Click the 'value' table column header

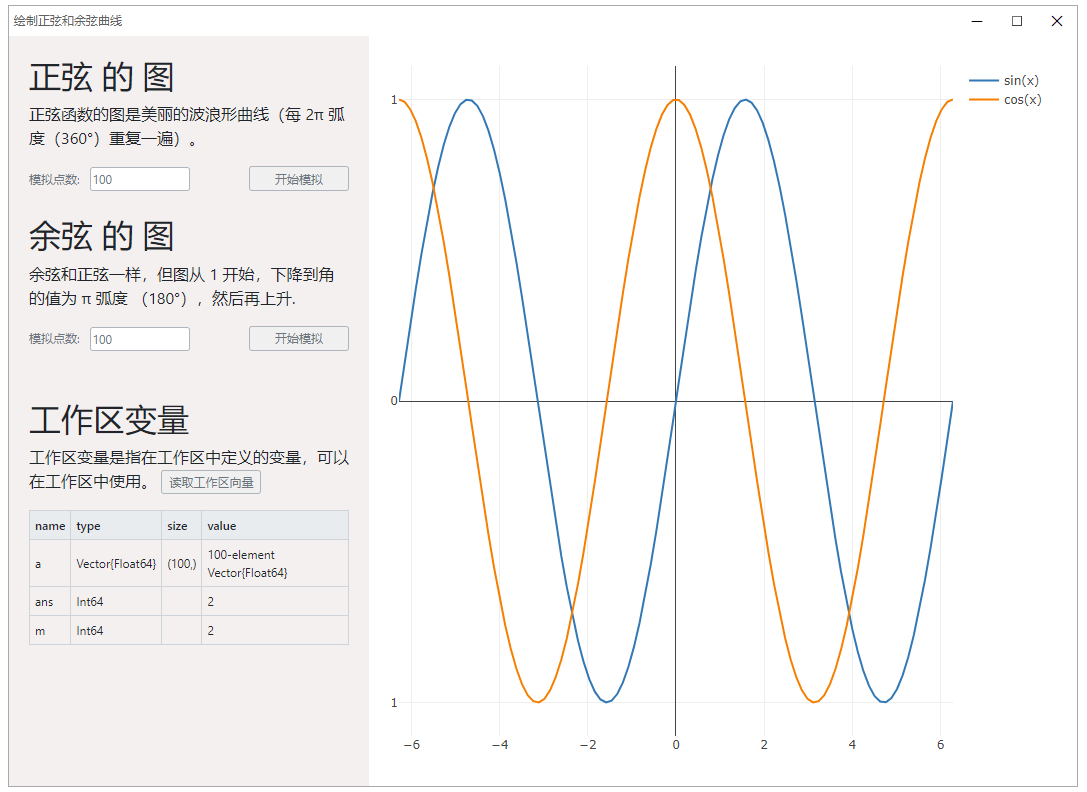tap(275, 526)
